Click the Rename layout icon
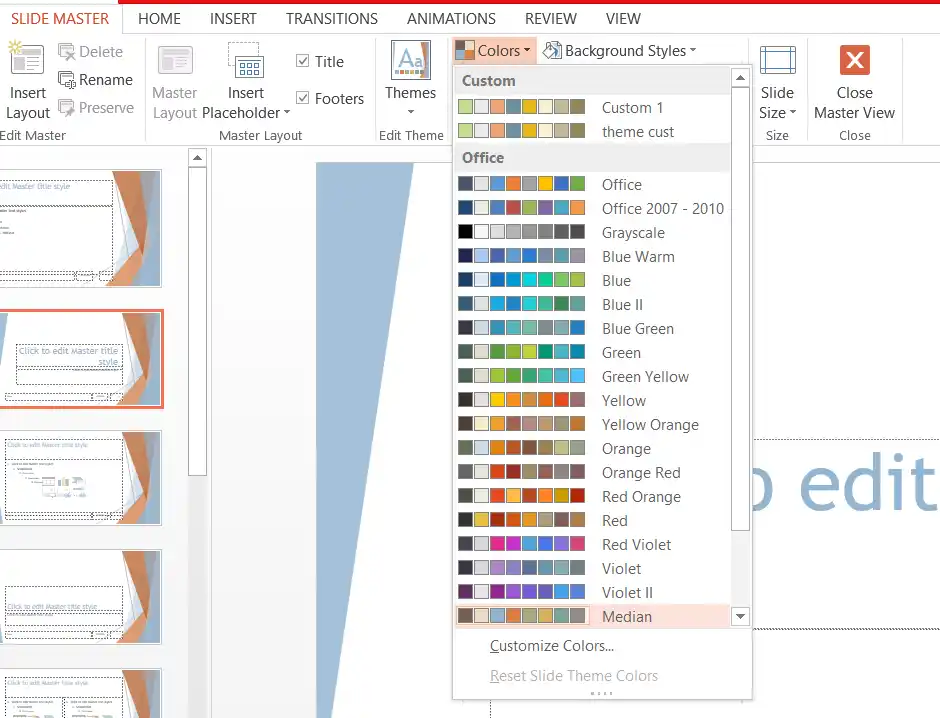Screen dimensions: 940x718 pyautogui.click(x=66, y=80)
